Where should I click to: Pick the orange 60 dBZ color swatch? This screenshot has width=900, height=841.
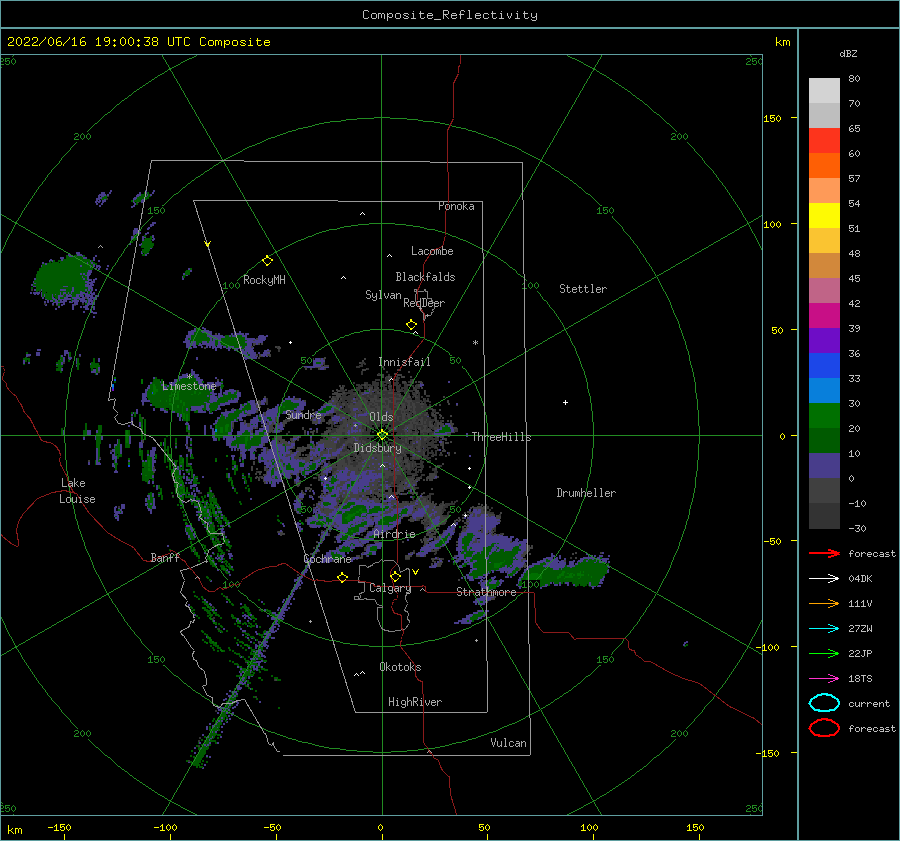click(824, 165)
